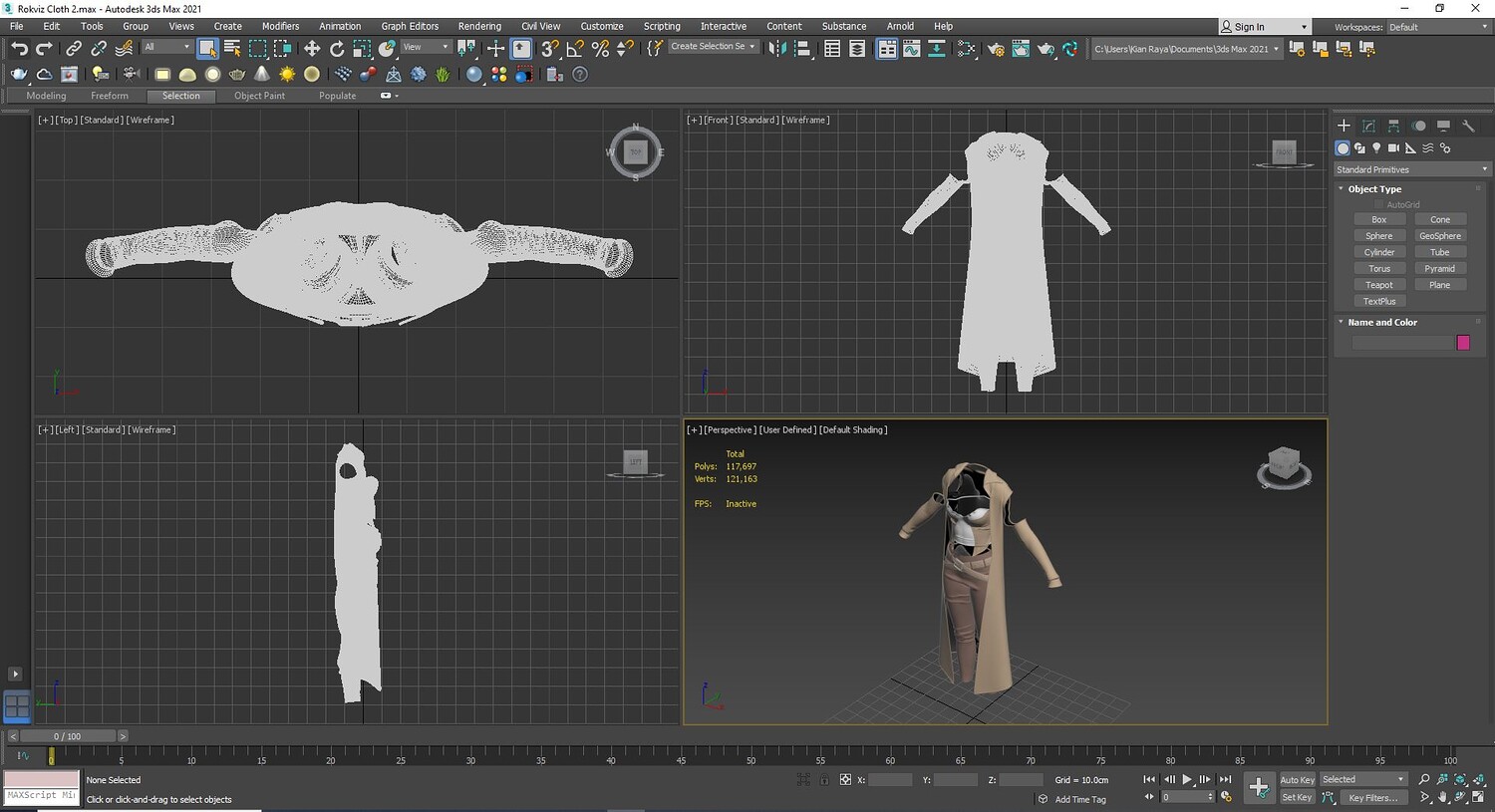
Task: Open the Utilities panel wrench icon
Action: tap(1468, 126)
